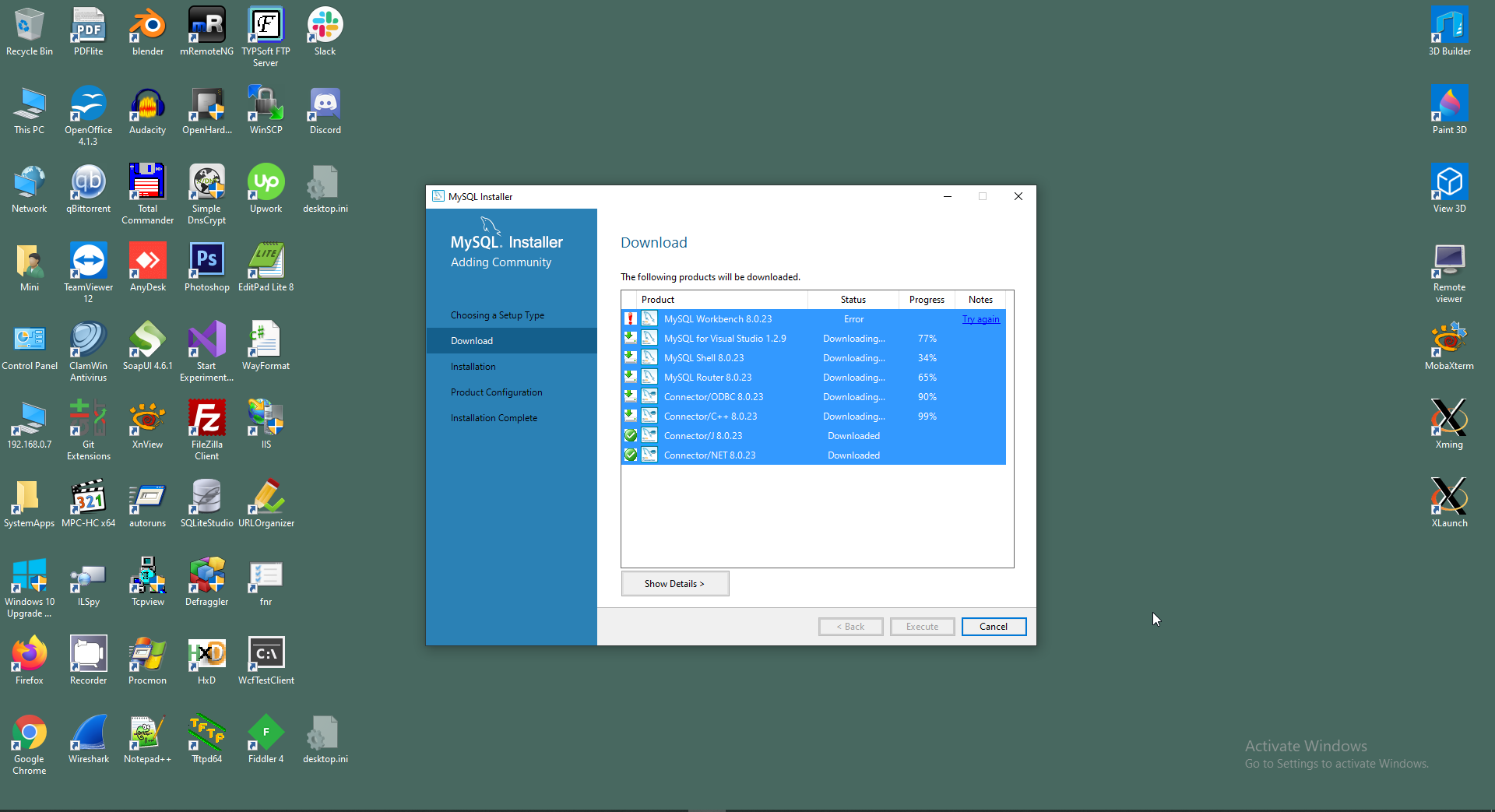Select the ILSpy desktop shortcut
Viewport: 1495px width, 812px height.
click(89, 582)
